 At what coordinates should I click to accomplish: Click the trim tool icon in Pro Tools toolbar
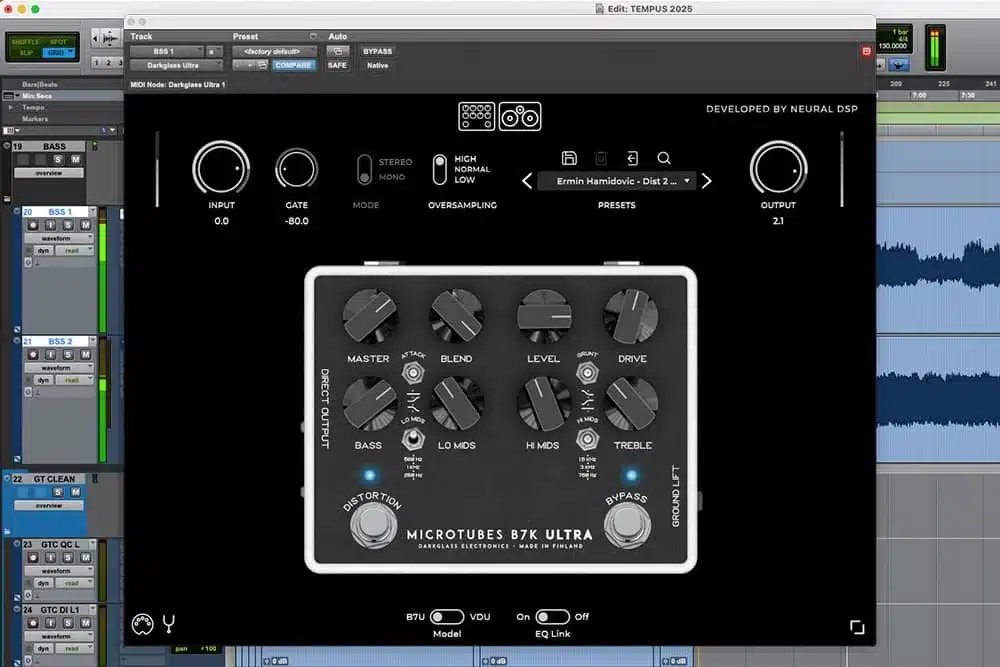tap(109, 39)
